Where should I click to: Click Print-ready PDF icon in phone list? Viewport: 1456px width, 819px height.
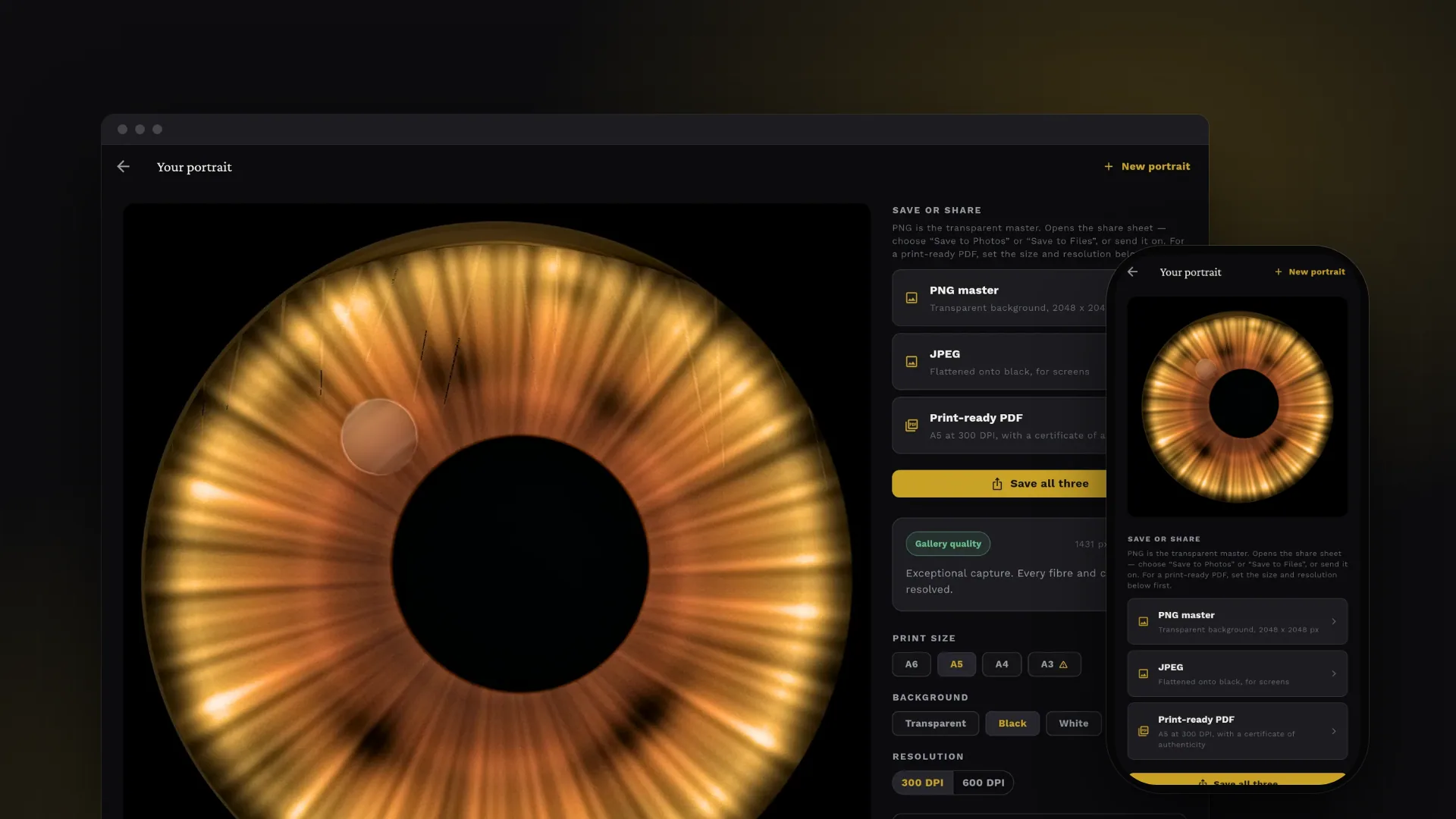[1144, 732]
